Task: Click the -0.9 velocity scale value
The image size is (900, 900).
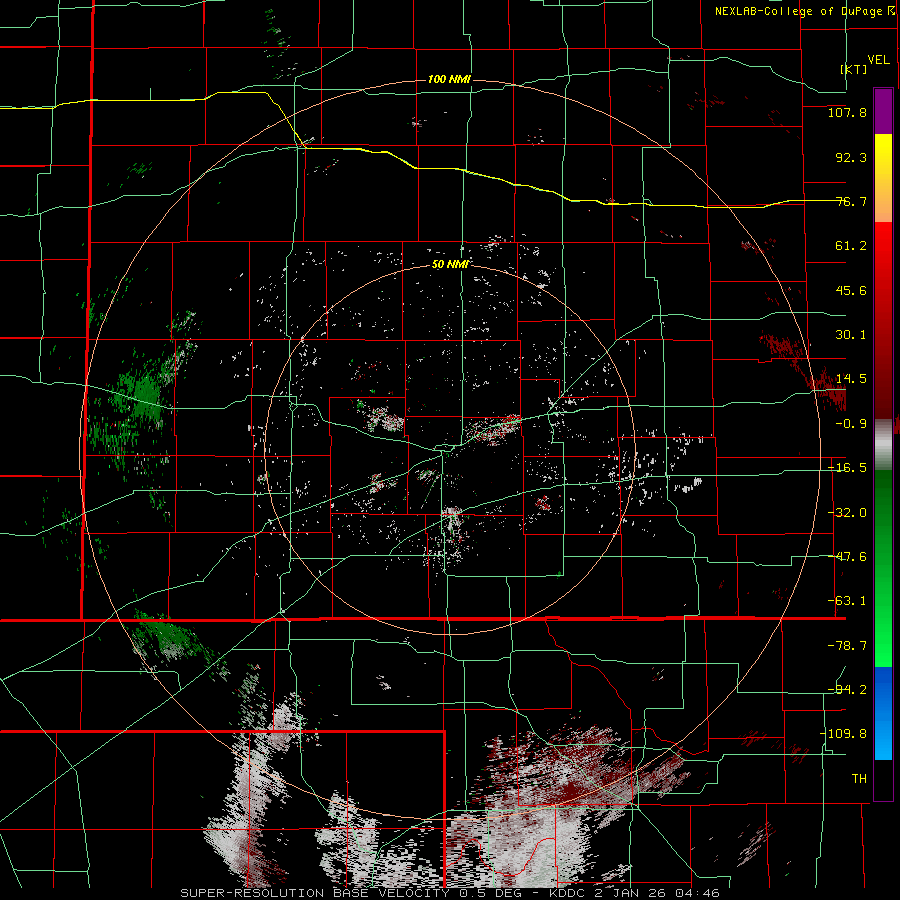Action: tap(851, 424)
